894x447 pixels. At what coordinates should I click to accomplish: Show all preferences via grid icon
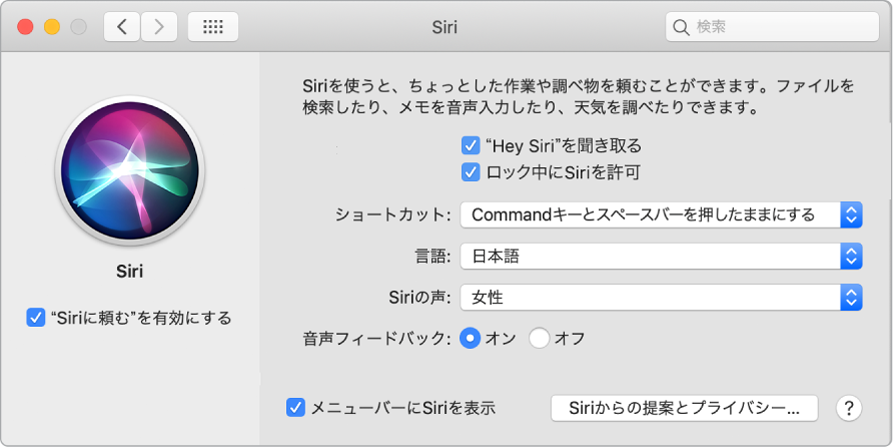(x=213, y=27)
